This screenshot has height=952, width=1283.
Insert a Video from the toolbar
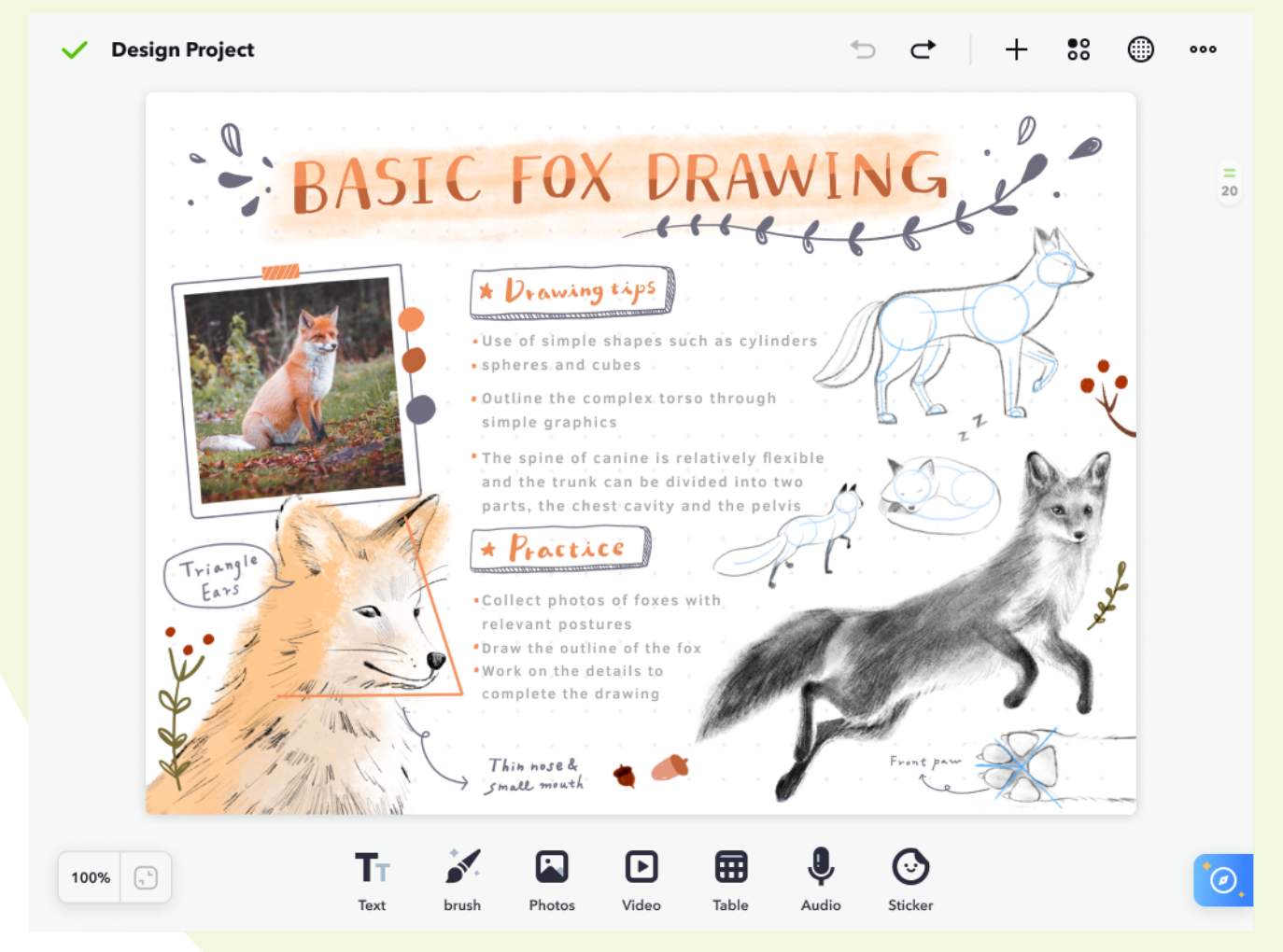pyautogui.click(x=641, y=880)
